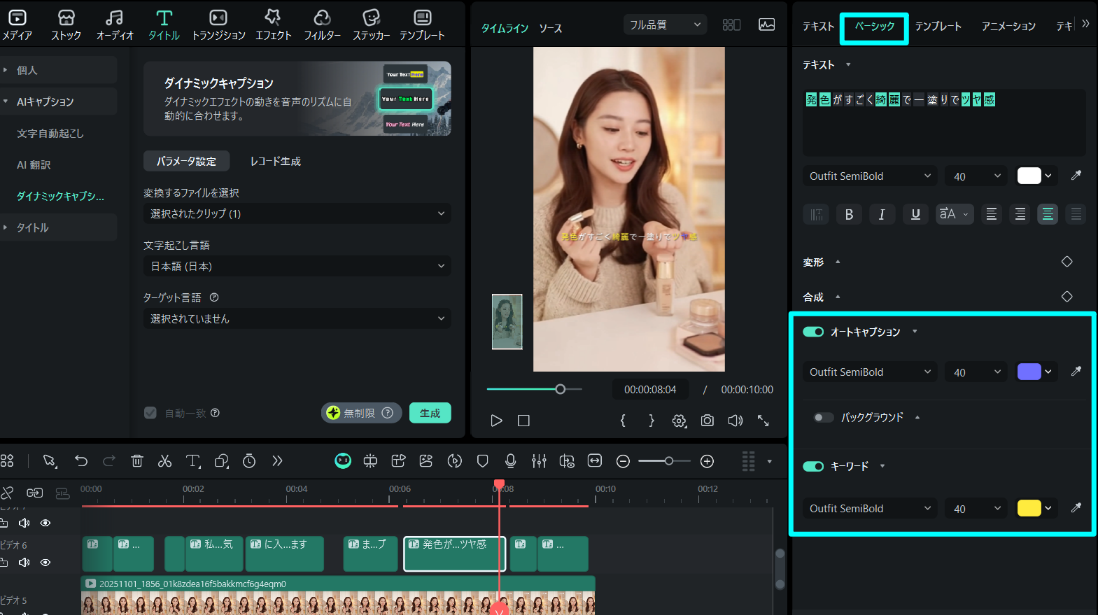Open the 文字起こし言語 dropdown showing 日本語 (日本)
Screen dimensions: 1098x615
pyautogui.click(x=296, y=266)
